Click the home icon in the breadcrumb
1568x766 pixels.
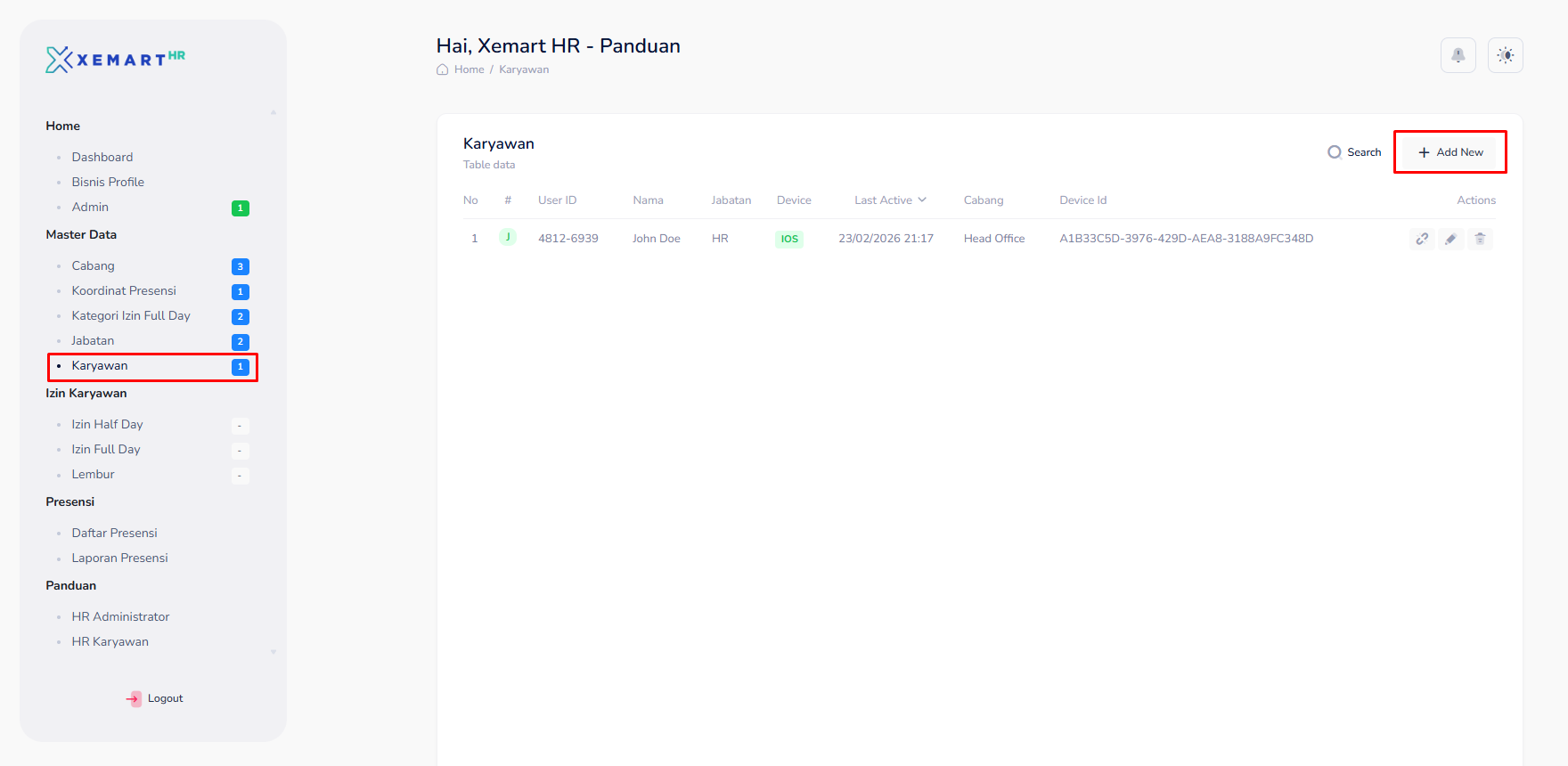442,69
